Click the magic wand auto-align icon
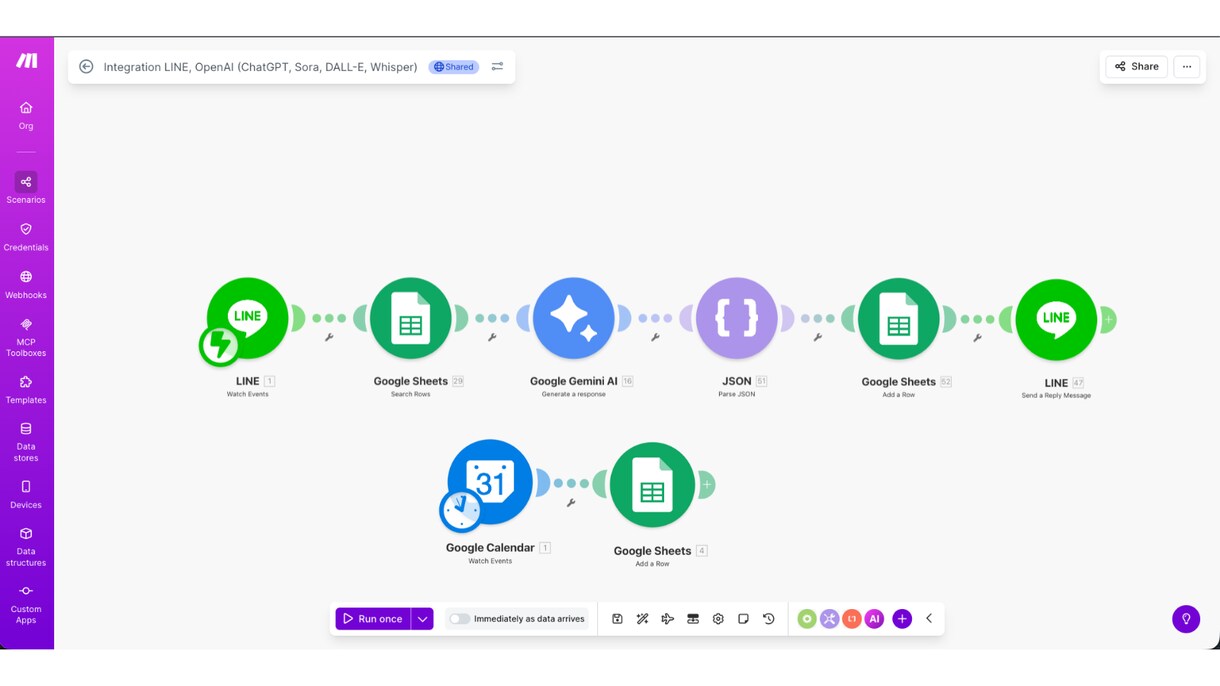1220x686 pixels. [642, 619]
